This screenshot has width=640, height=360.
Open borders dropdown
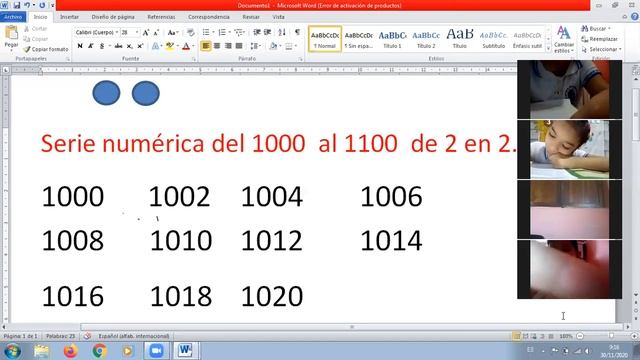tap(291, 46)
